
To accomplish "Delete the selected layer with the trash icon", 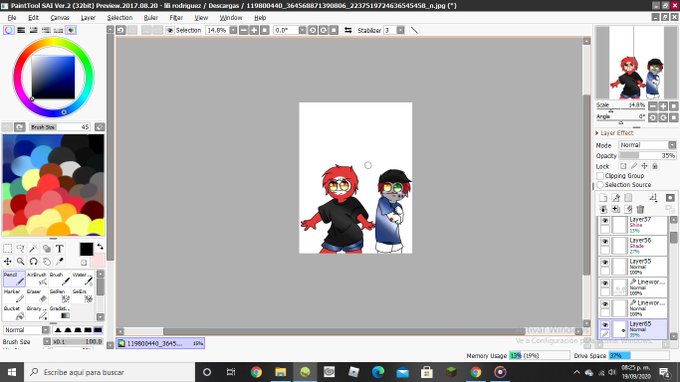I will (x=640, y=209).
